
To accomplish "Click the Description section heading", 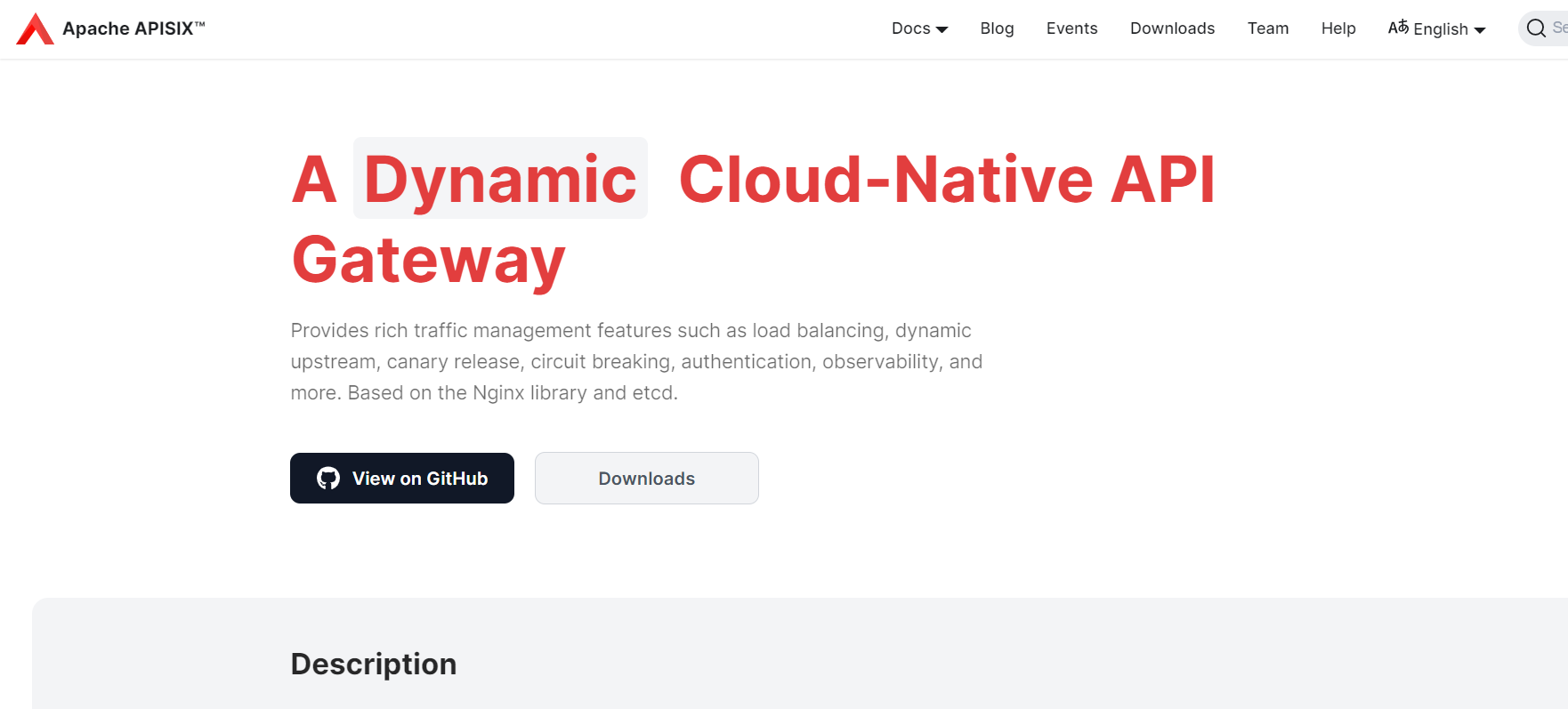I will coord(374,665).
